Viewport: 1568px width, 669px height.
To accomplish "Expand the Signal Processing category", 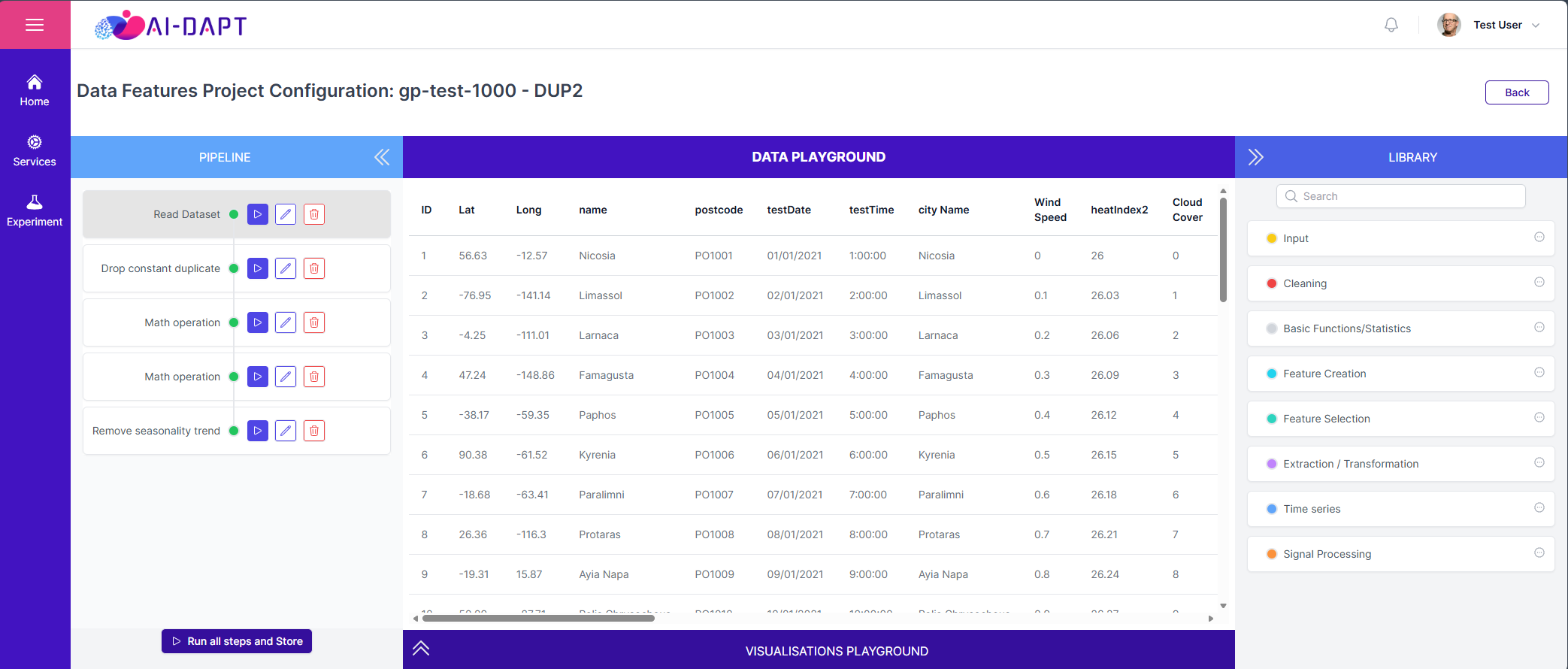I will coord(1400,554).
